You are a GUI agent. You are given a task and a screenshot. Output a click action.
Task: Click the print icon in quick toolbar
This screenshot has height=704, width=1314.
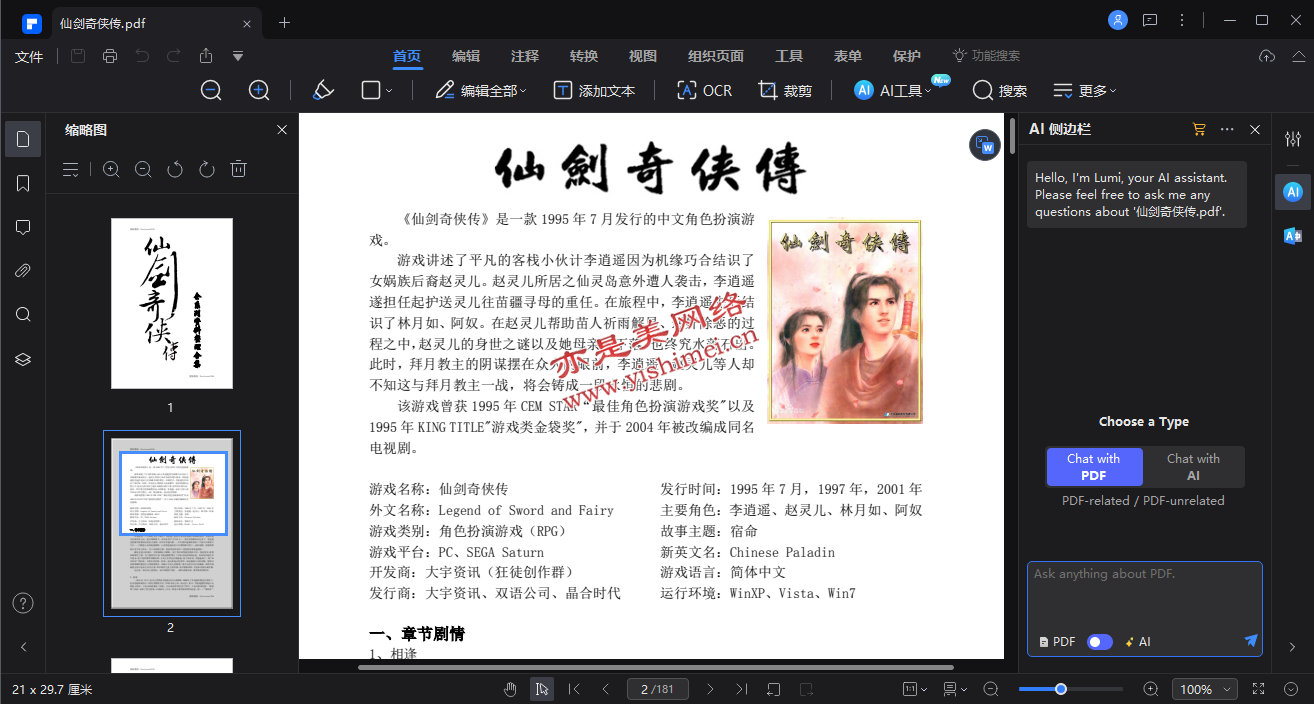point(110,56)
